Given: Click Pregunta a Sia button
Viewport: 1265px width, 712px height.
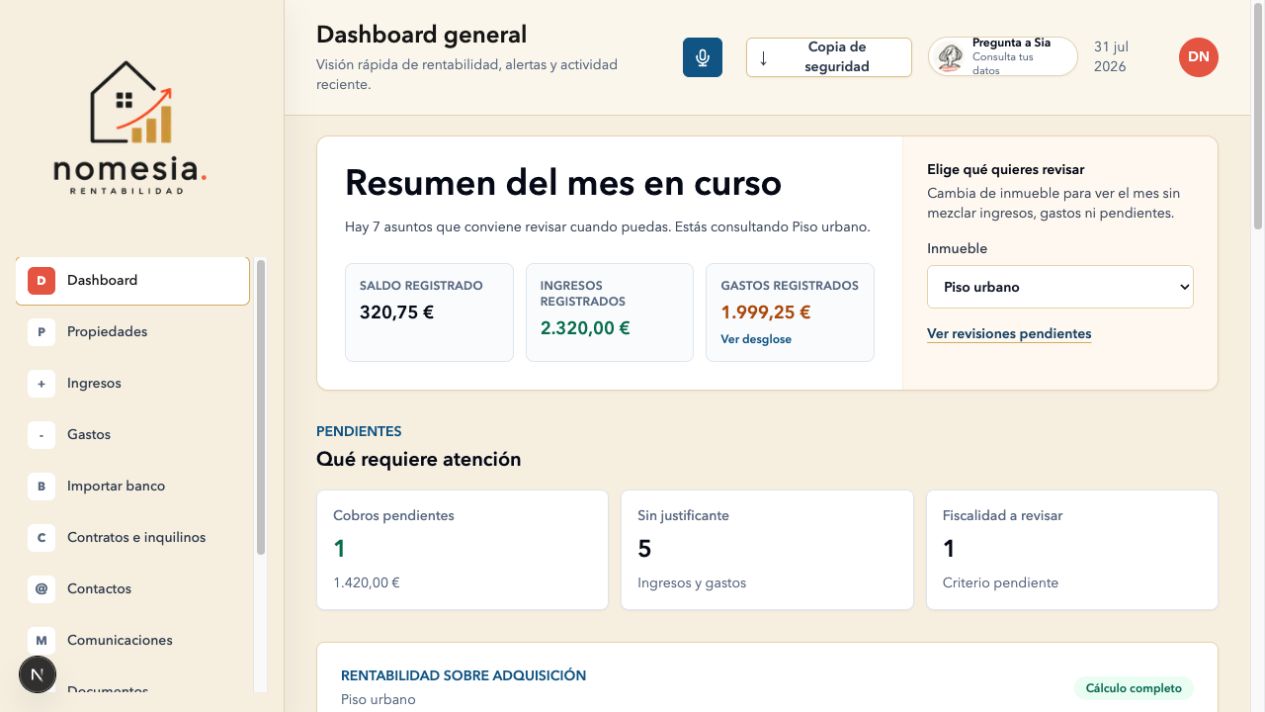Looking at the screenshot, I should pos(1003,57).
